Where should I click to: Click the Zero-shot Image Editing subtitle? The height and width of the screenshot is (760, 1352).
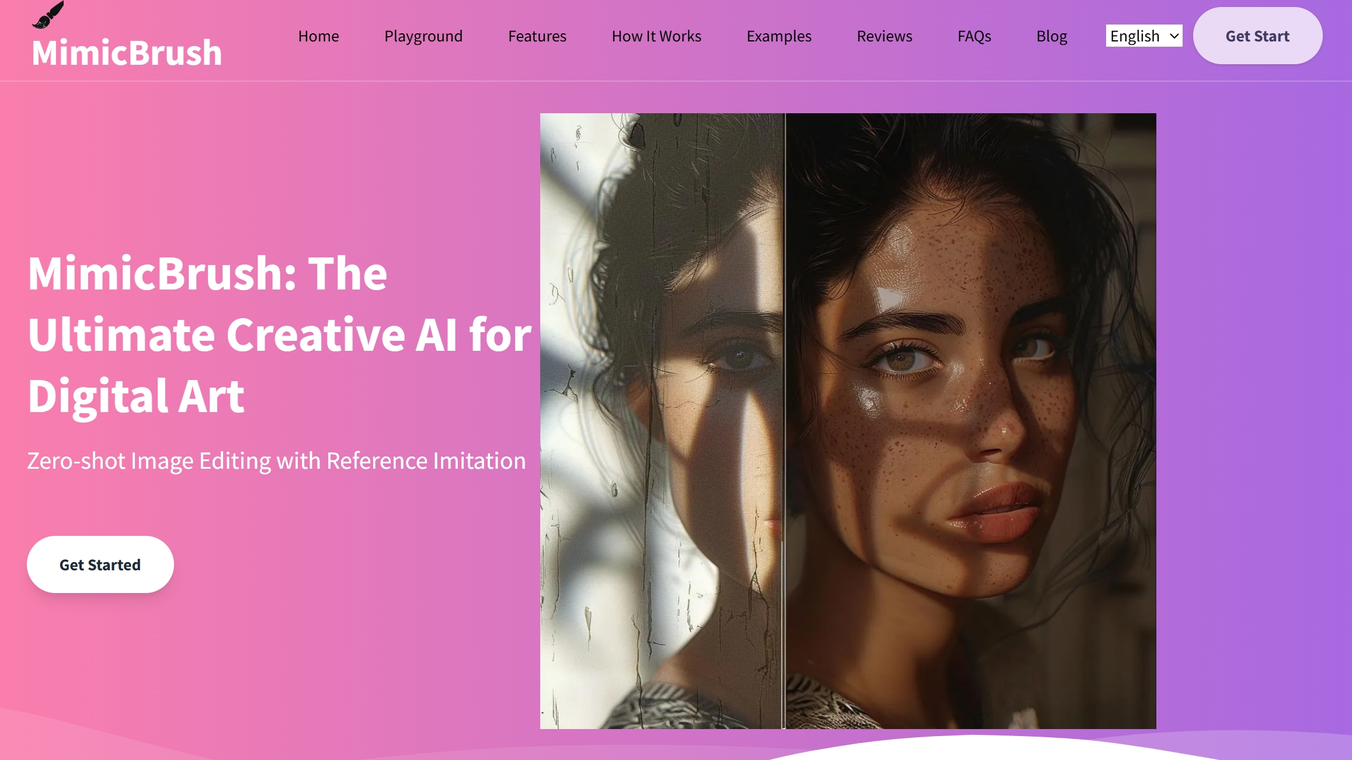276,461
